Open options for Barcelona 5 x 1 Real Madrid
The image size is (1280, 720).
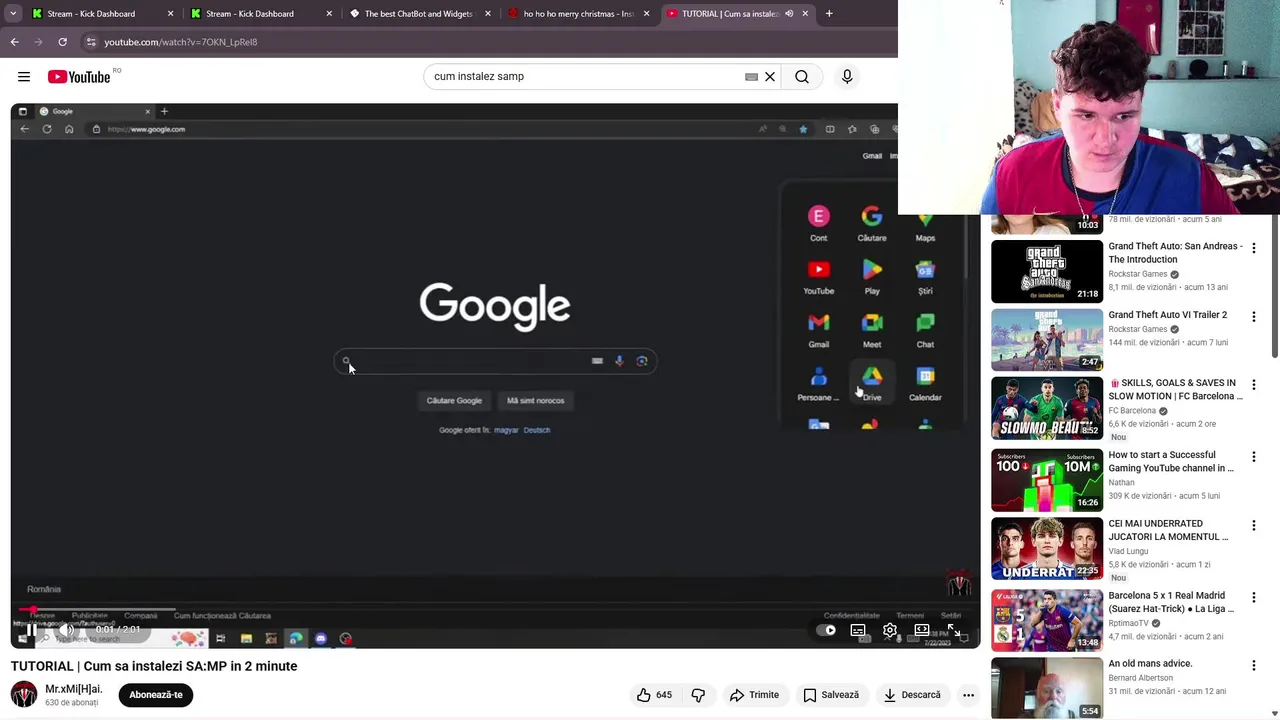(1253, 598)
